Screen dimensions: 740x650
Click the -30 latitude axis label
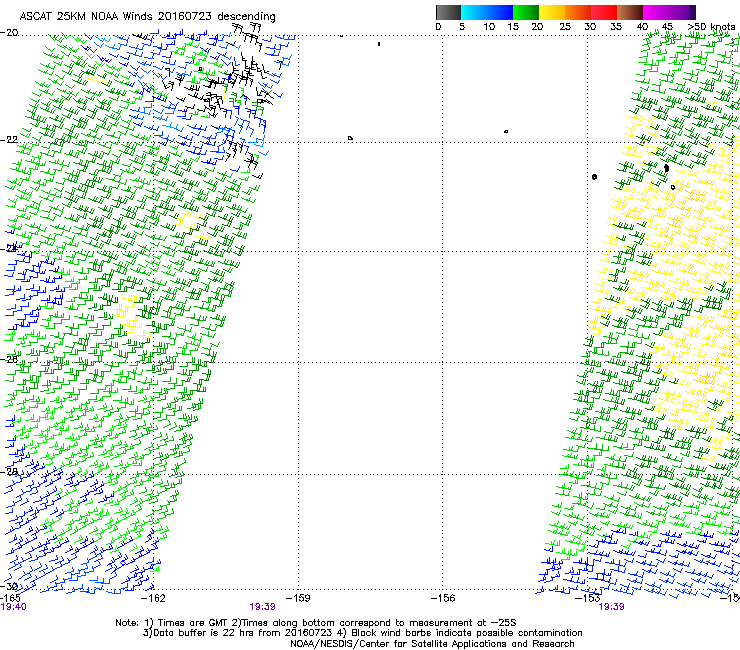pos(9,586)
